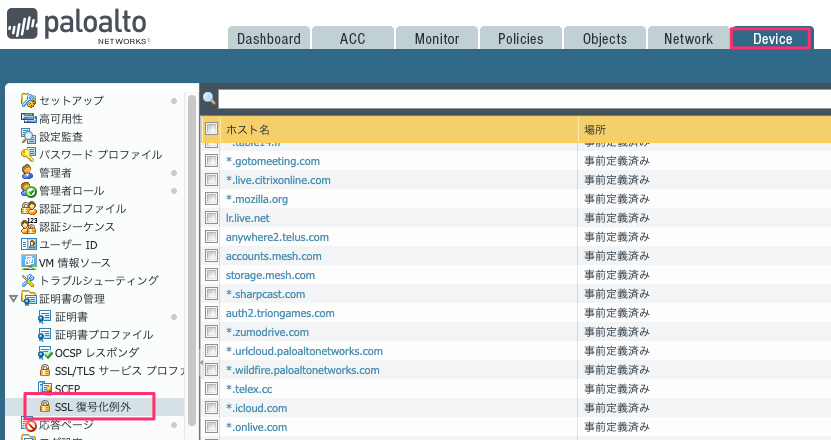831x440 pixels.
Task: Click the VM 情報ソース monitor icon
Action: point(28,262)
